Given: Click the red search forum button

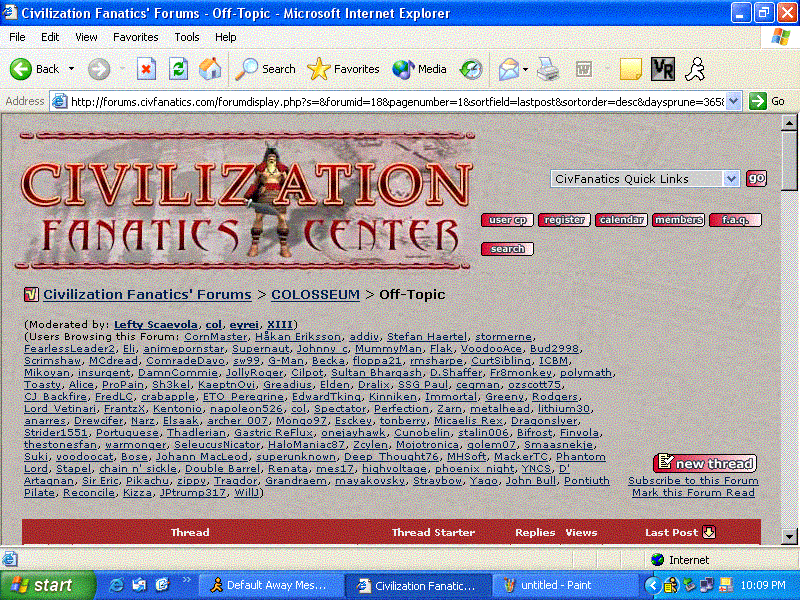Looking at the screenshot, I should [x=507, y=248].
